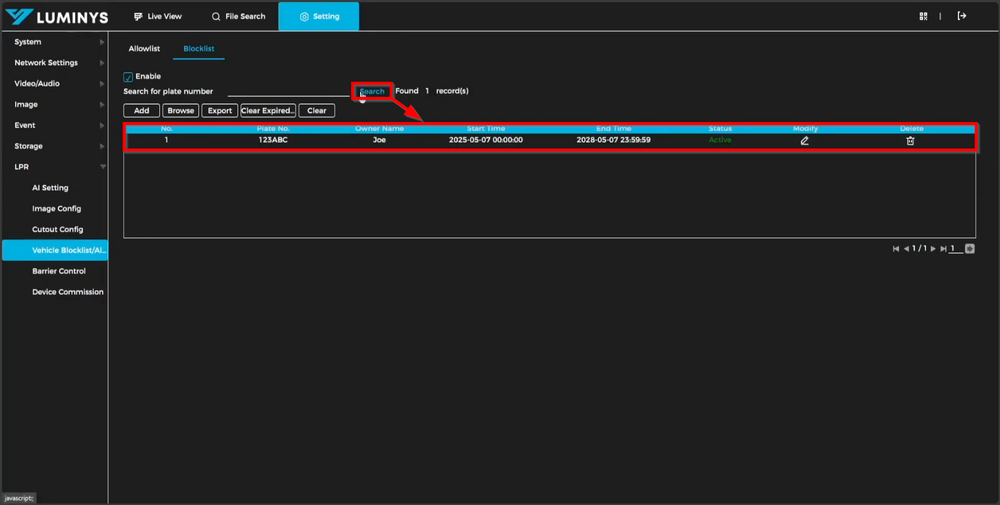1000x505 pixels.
Task: Delete the 123ABC record with trash icon
Action: [910, 141]
